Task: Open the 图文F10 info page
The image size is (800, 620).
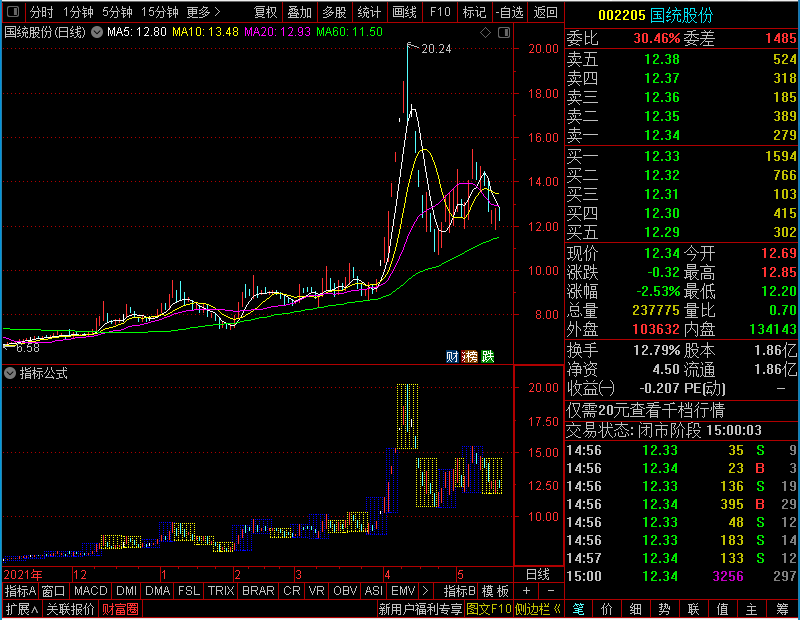Action: tap(489, 609)
